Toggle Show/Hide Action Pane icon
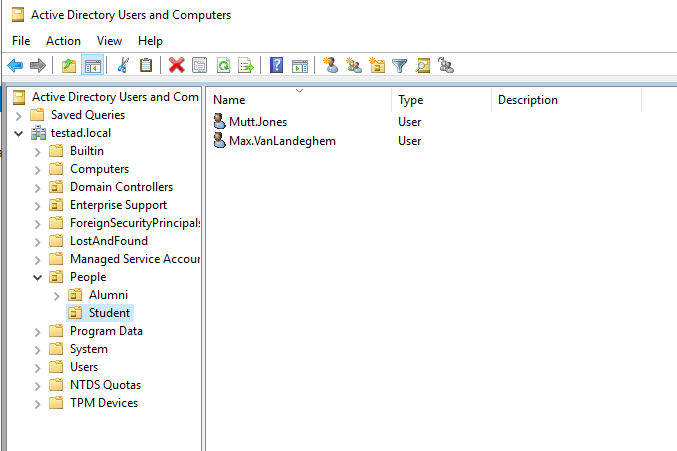The width and height of the screenshot is (677, 451). click(x=300, y=66)
